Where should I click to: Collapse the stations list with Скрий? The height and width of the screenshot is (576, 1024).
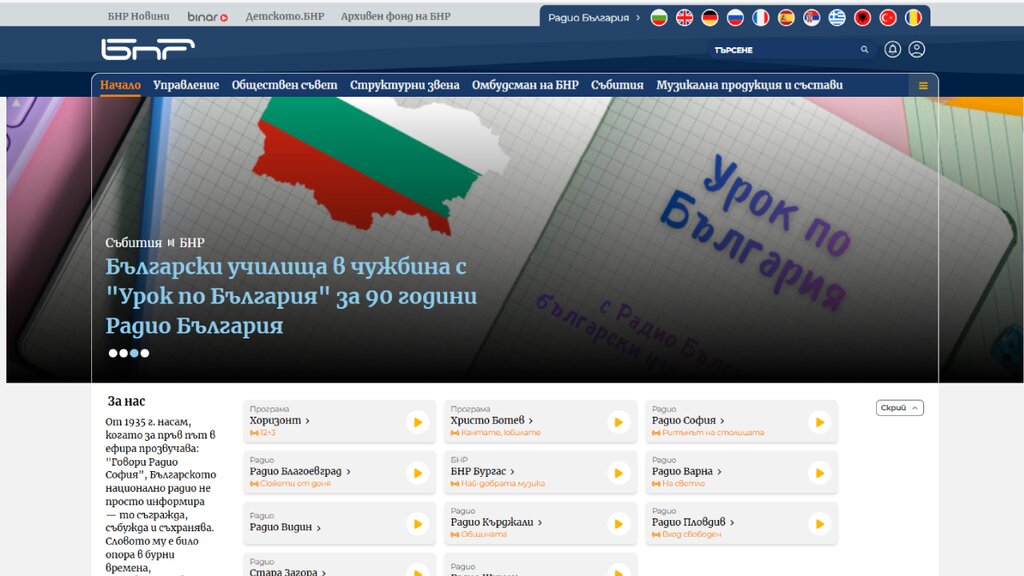[x=900, y=408]
